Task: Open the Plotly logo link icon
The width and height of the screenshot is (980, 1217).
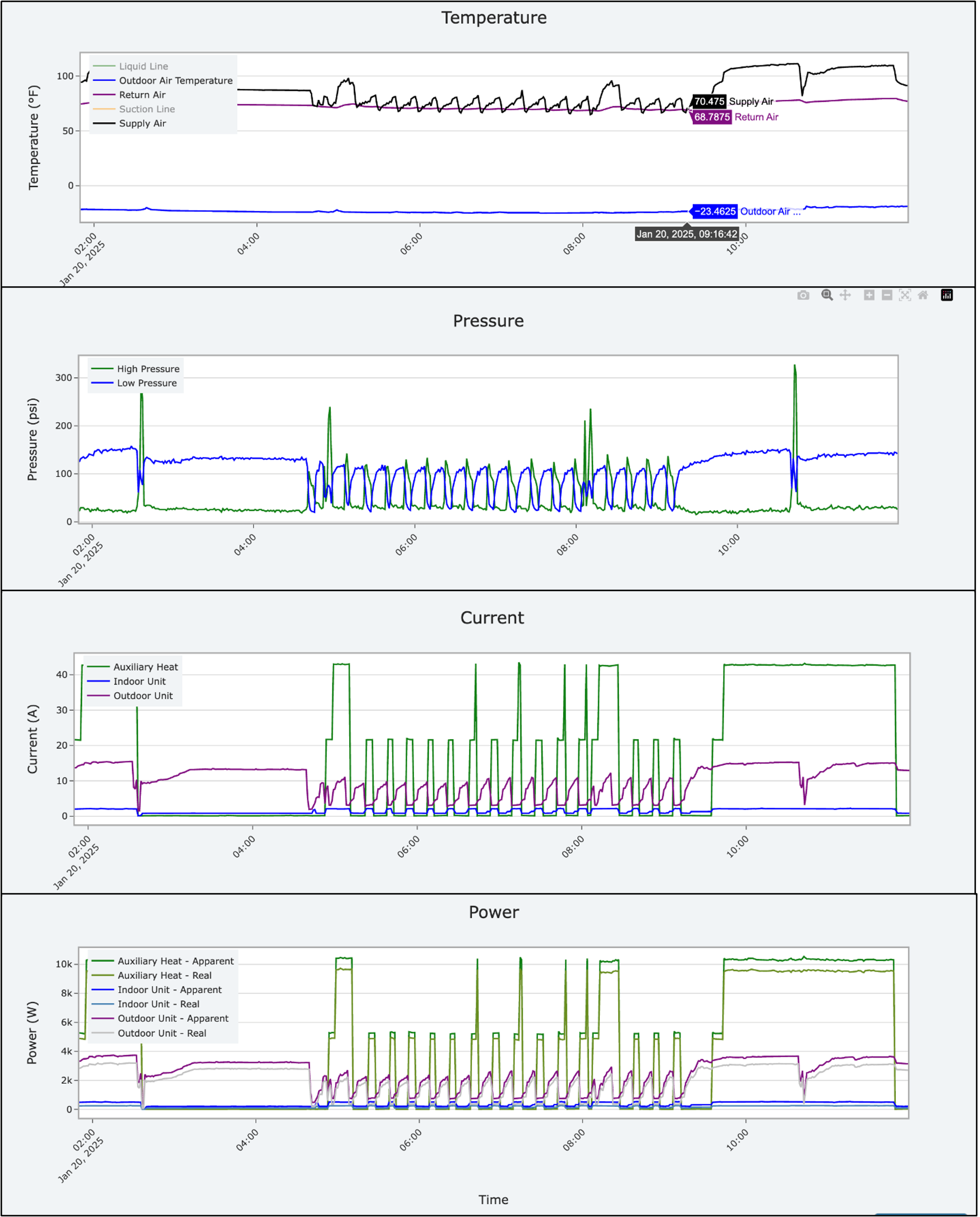Action: (x=947, y=295)
